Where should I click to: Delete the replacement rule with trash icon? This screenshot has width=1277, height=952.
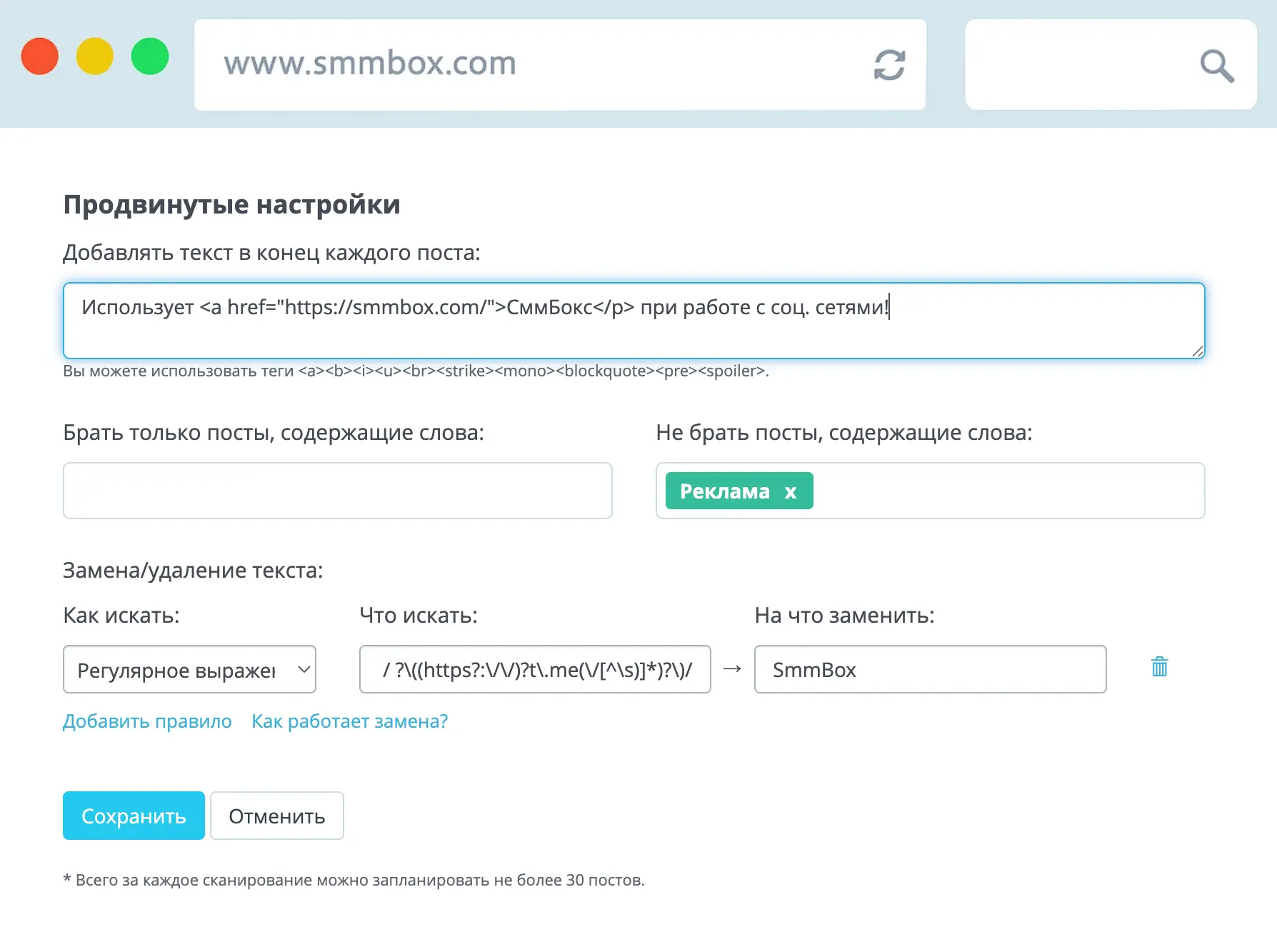click(x=1159, y=667)
